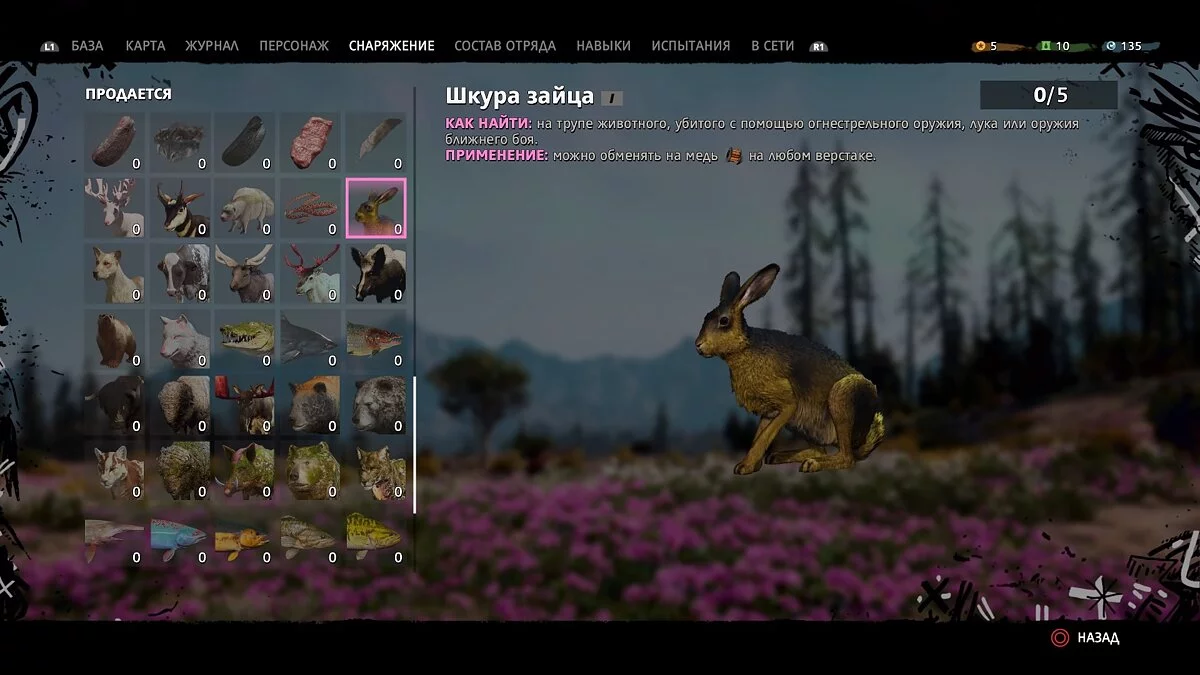Select the highlighted hare skin tile
This screenshot has height=675, width=1200.
pos(376,208)
